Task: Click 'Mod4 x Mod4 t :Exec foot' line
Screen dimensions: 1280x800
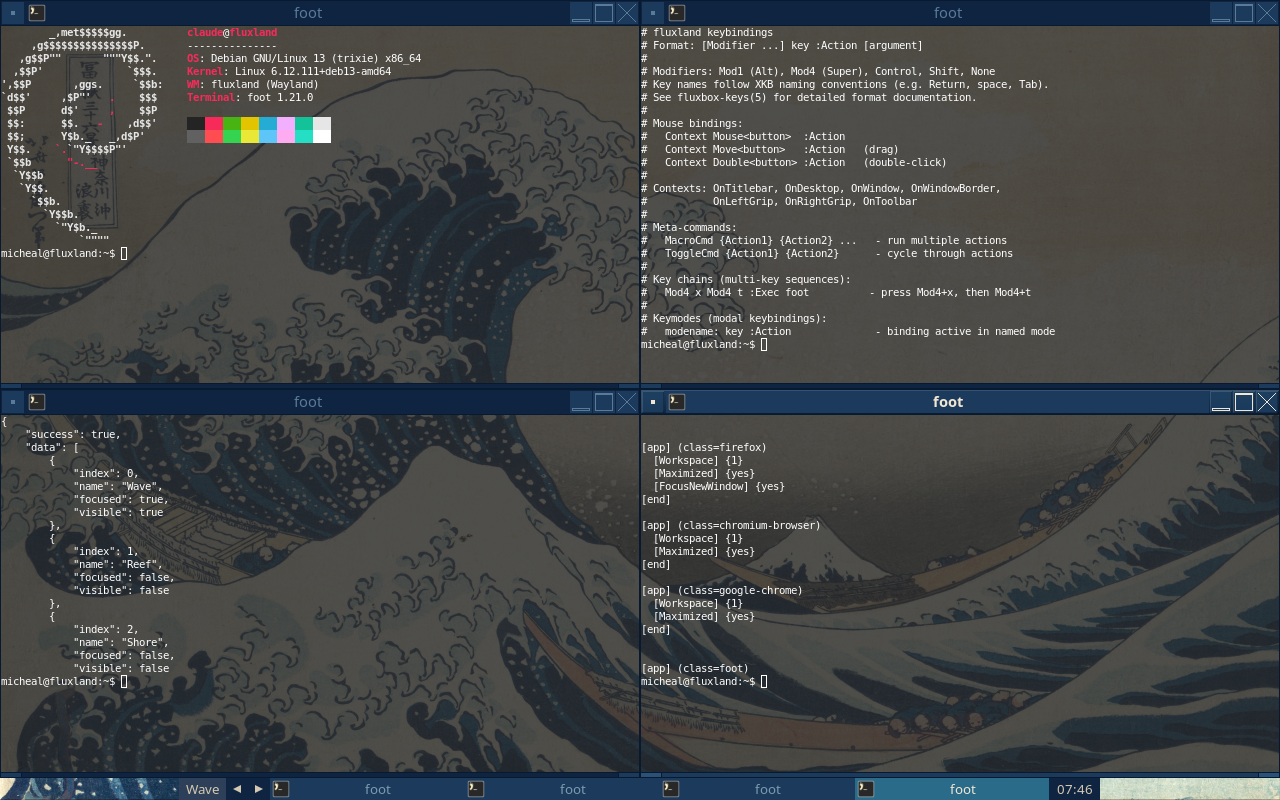Action: coord(836,292)
